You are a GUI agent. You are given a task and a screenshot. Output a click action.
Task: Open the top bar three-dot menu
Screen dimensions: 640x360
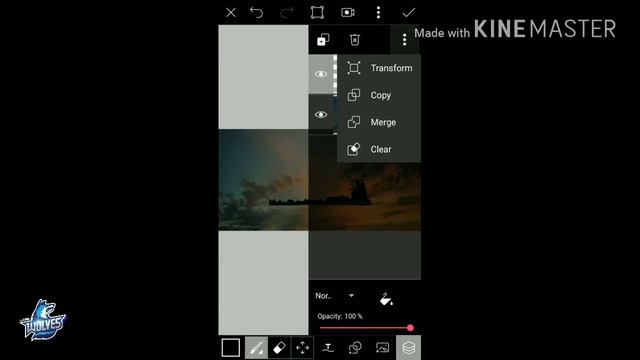coord(378,13)
